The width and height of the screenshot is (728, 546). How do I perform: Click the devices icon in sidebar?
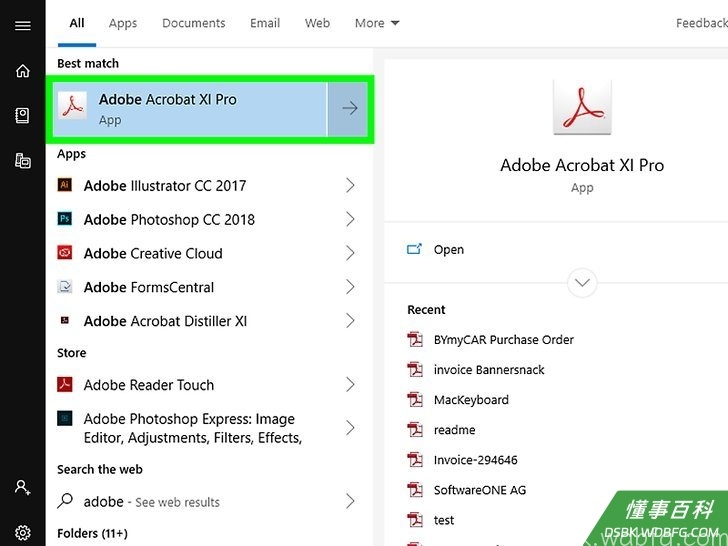(23, 161)
